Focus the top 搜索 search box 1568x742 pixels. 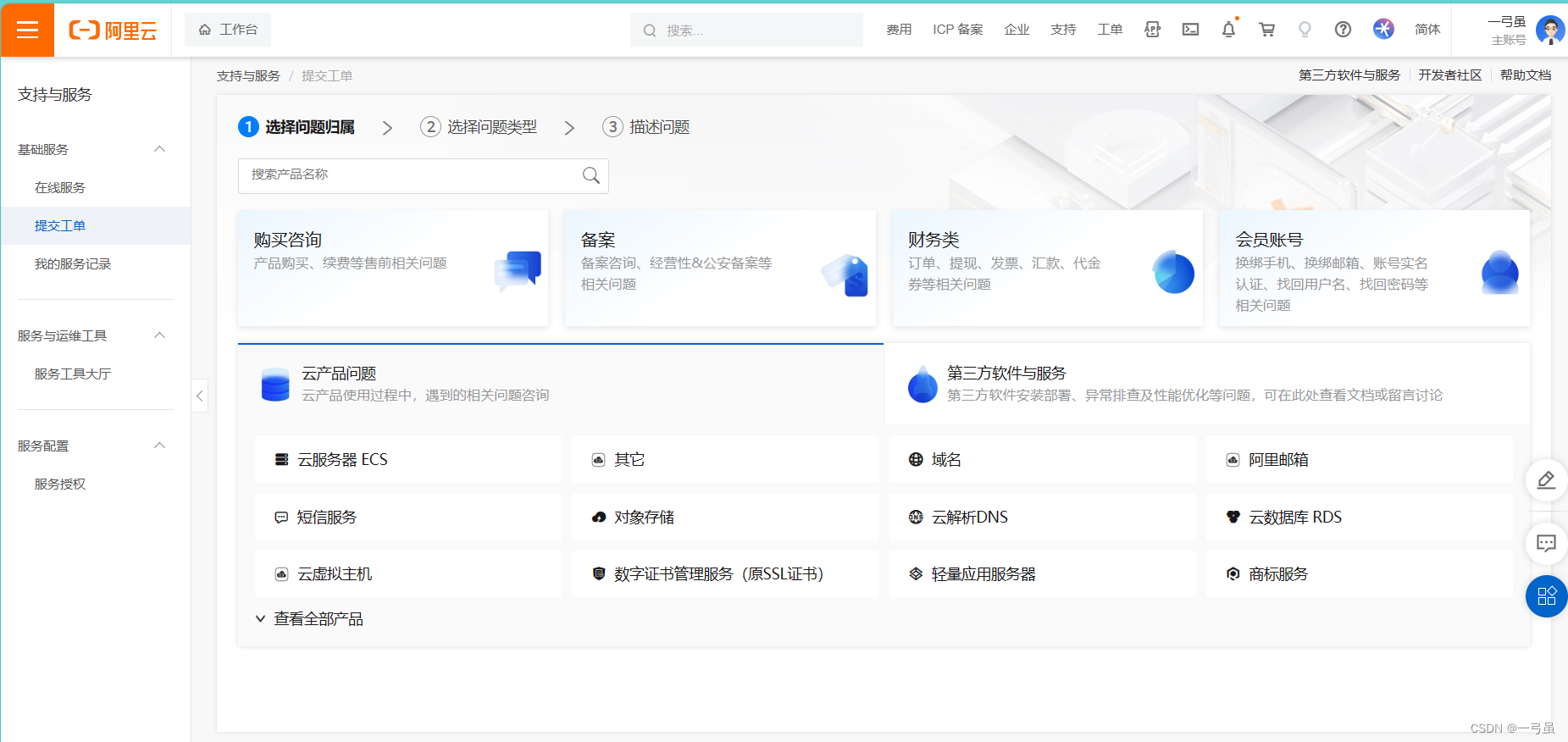click(x=746, y=30)
